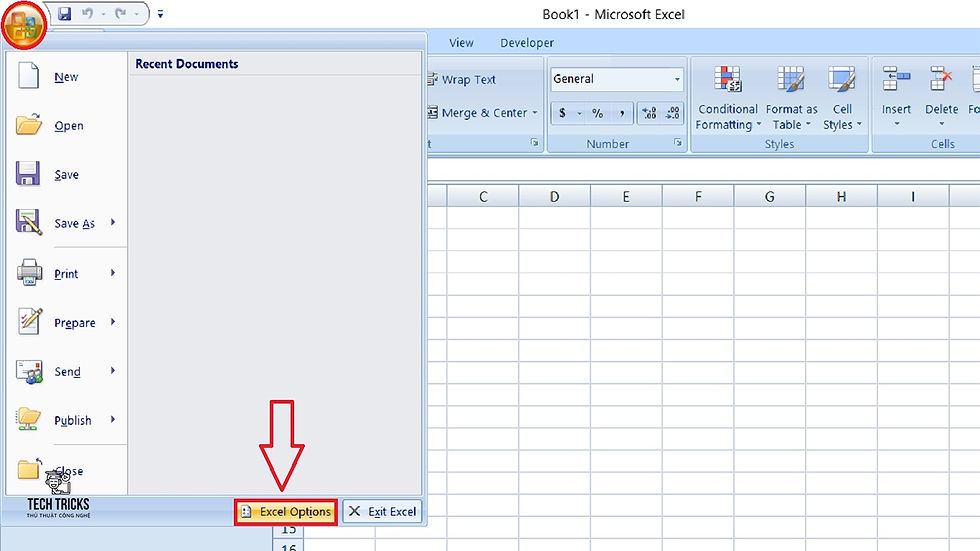Switch to the Developer ribbon tab
Viewport: 980px width, 551px height.
[x=527, y=42]
